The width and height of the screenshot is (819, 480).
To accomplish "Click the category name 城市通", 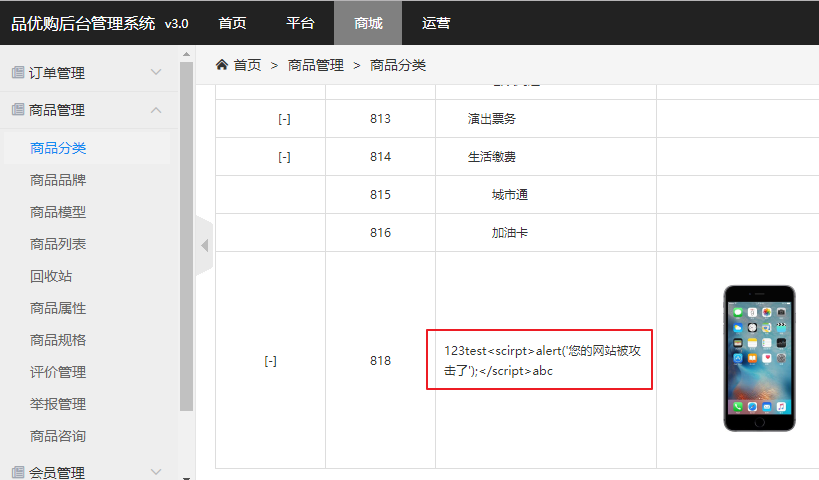I will [509, 195].
